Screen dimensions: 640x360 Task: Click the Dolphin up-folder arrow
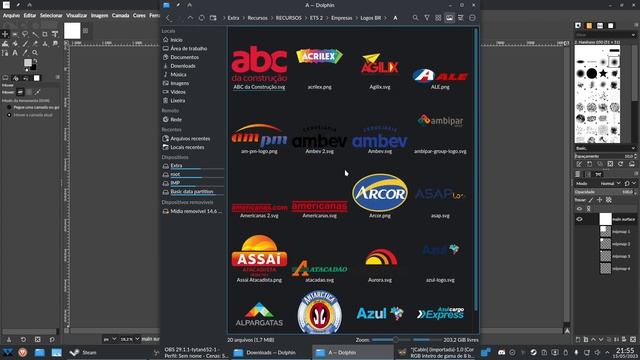coord(190,18)
